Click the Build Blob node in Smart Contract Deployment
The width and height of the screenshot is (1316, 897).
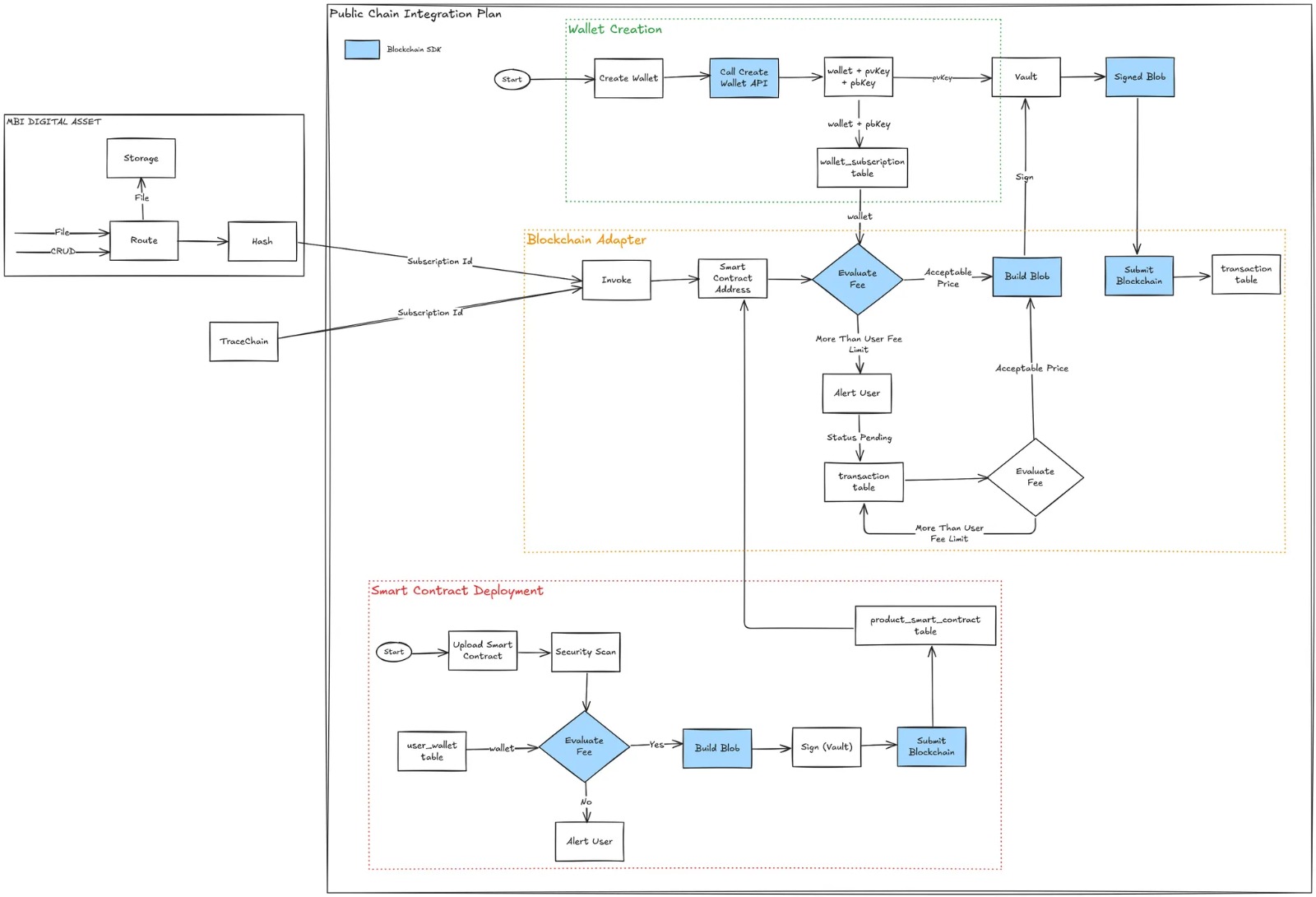point(716,748)
